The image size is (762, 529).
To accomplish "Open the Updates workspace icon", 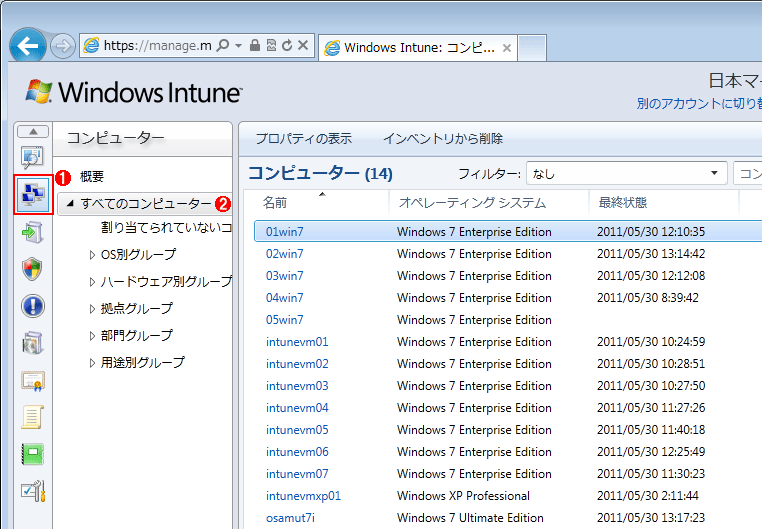I will [x=33, y=233].
